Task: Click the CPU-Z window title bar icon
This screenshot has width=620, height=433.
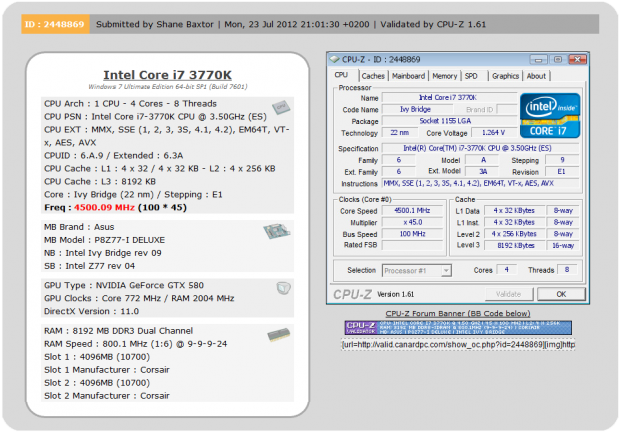Action: (335, 59)
